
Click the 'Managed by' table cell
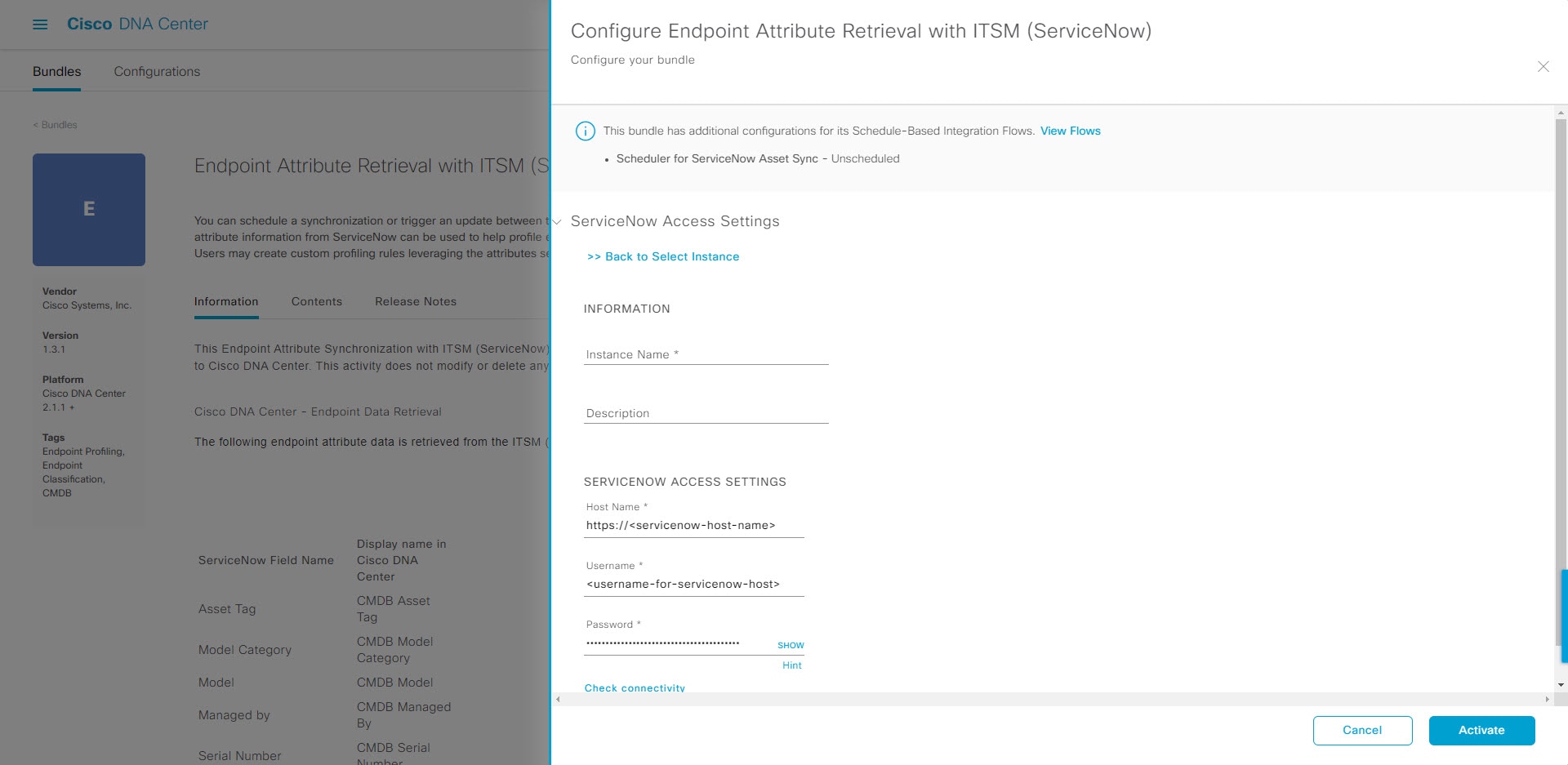point(234,715)
